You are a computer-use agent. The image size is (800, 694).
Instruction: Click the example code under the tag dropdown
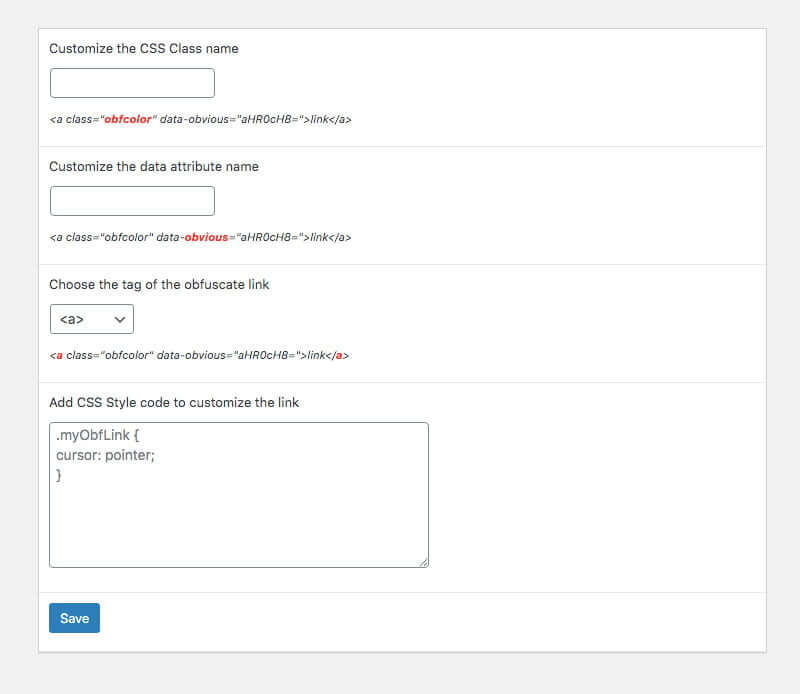coord(199,355)
